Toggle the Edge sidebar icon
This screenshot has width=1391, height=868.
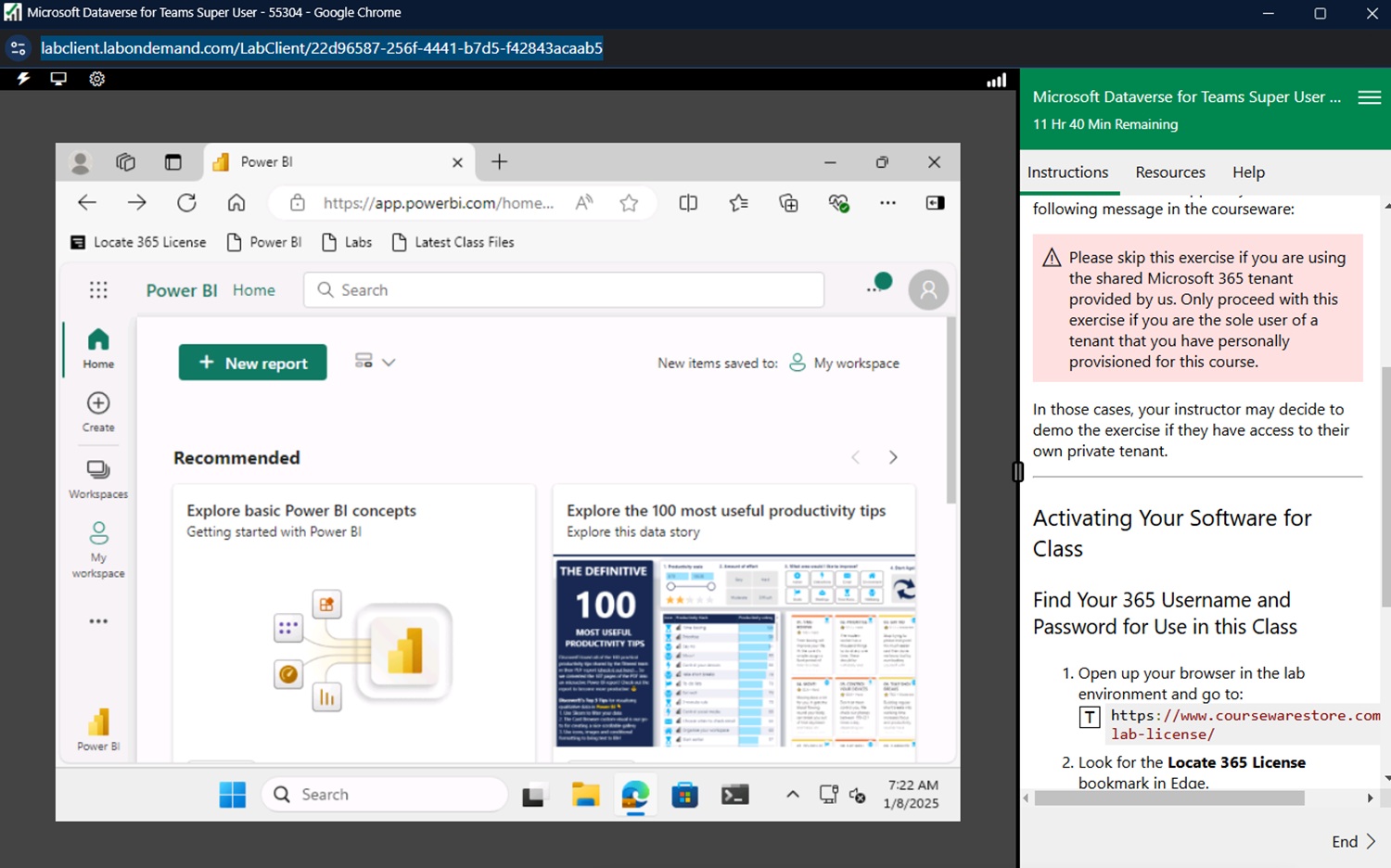coord(935,202)
